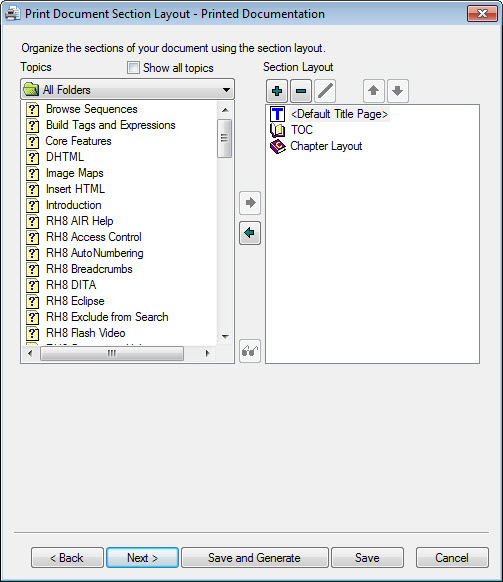The height and width of the screenshot is (582, 503).
Task: Enable the Show all topics checkbox
Action: 133,68
